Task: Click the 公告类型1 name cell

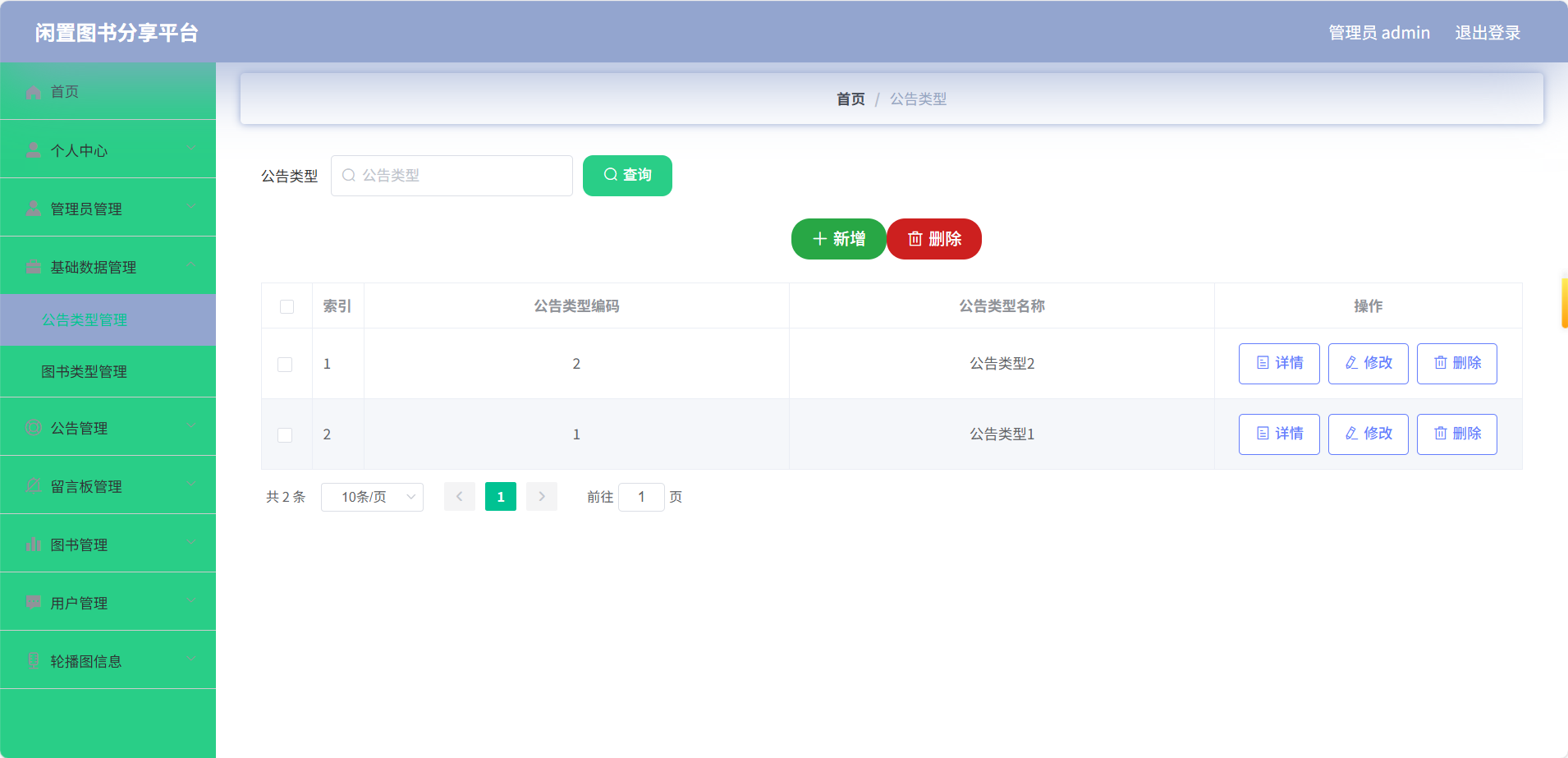Action: 1002,434
